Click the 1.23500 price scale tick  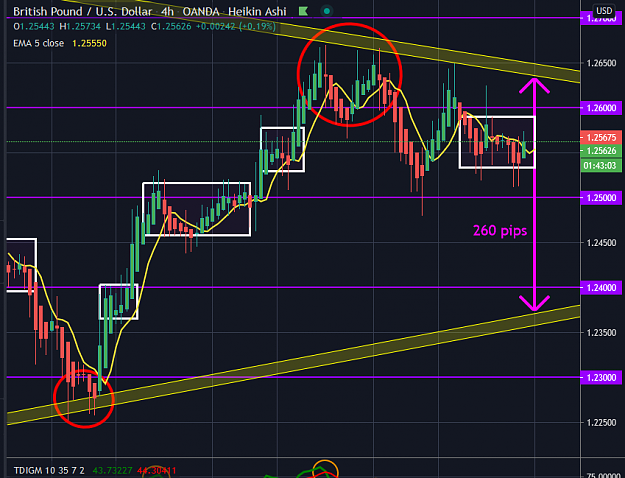(601, 332)
